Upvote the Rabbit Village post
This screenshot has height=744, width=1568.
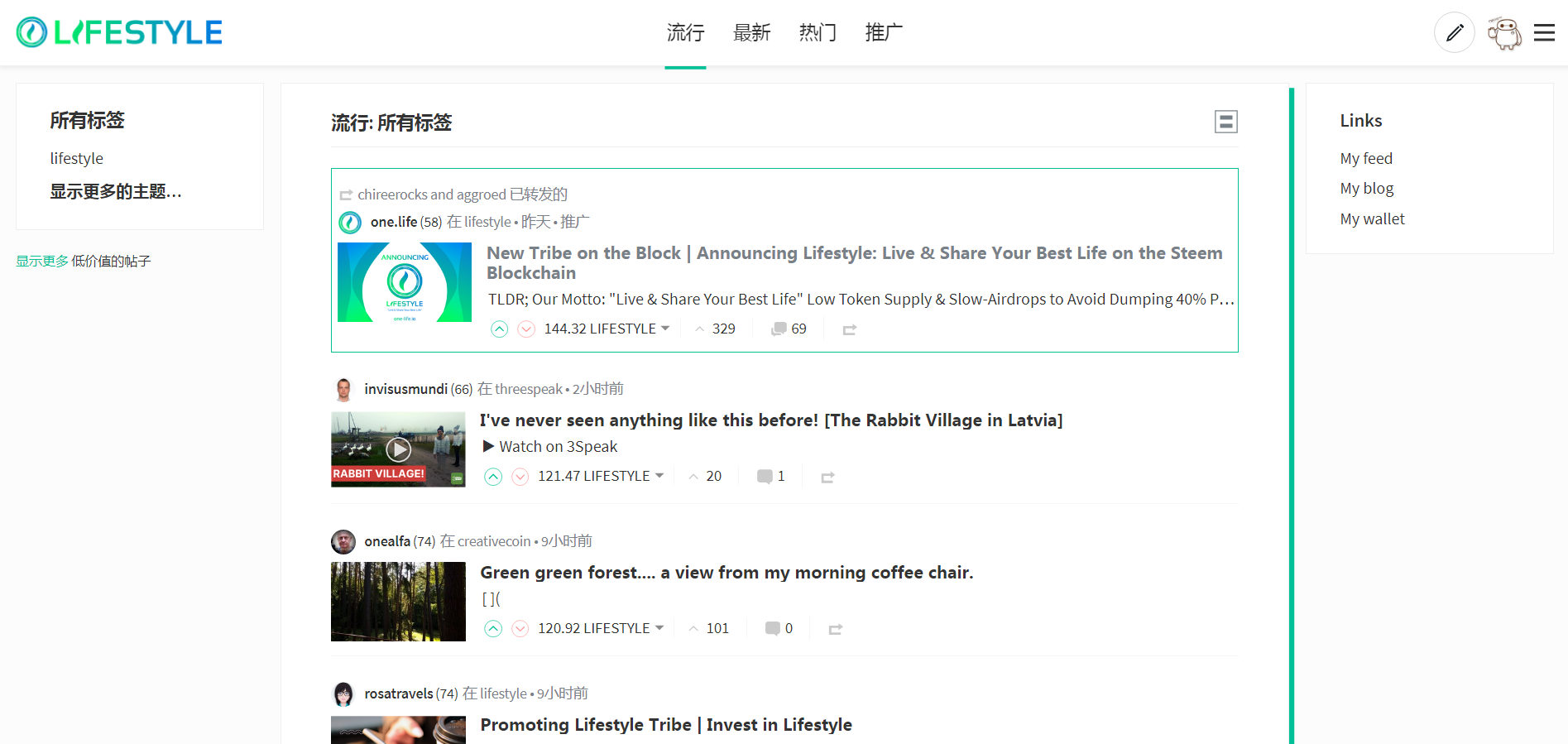(x=493, y=477)
